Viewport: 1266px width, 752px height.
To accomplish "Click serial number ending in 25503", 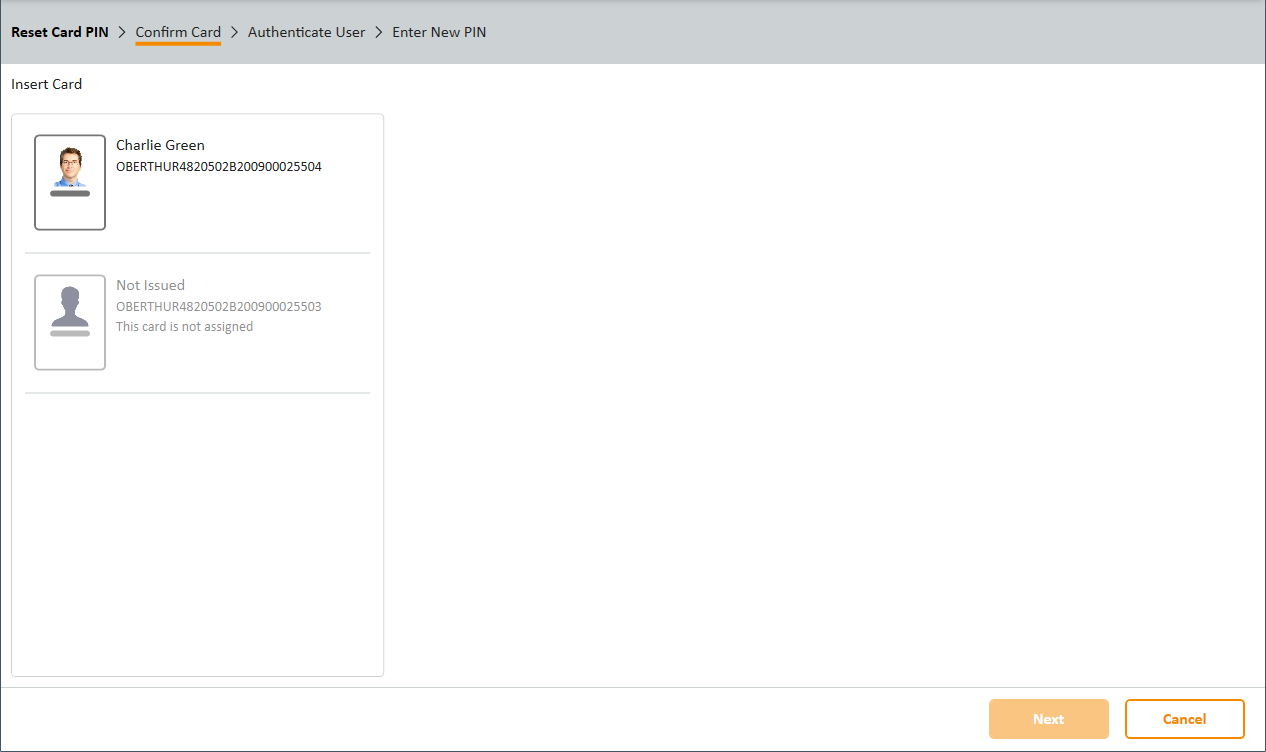I will tap(219, 307).
